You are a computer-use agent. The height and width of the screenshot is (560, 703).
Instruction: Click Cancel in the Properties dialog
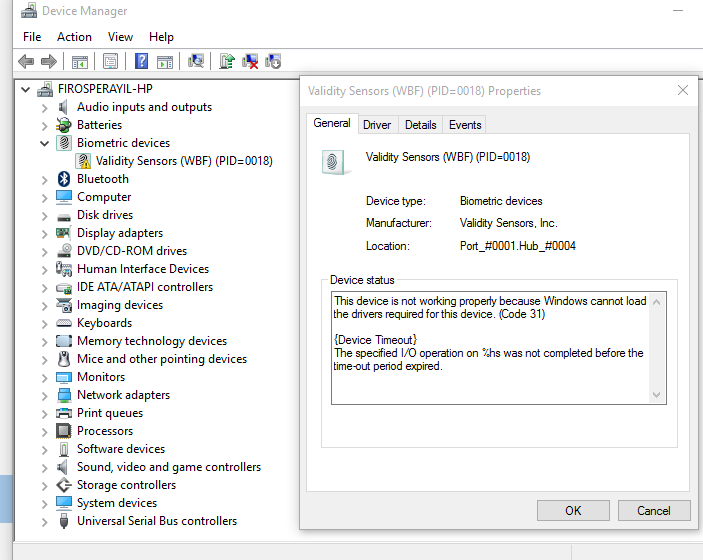pos(654,511)
